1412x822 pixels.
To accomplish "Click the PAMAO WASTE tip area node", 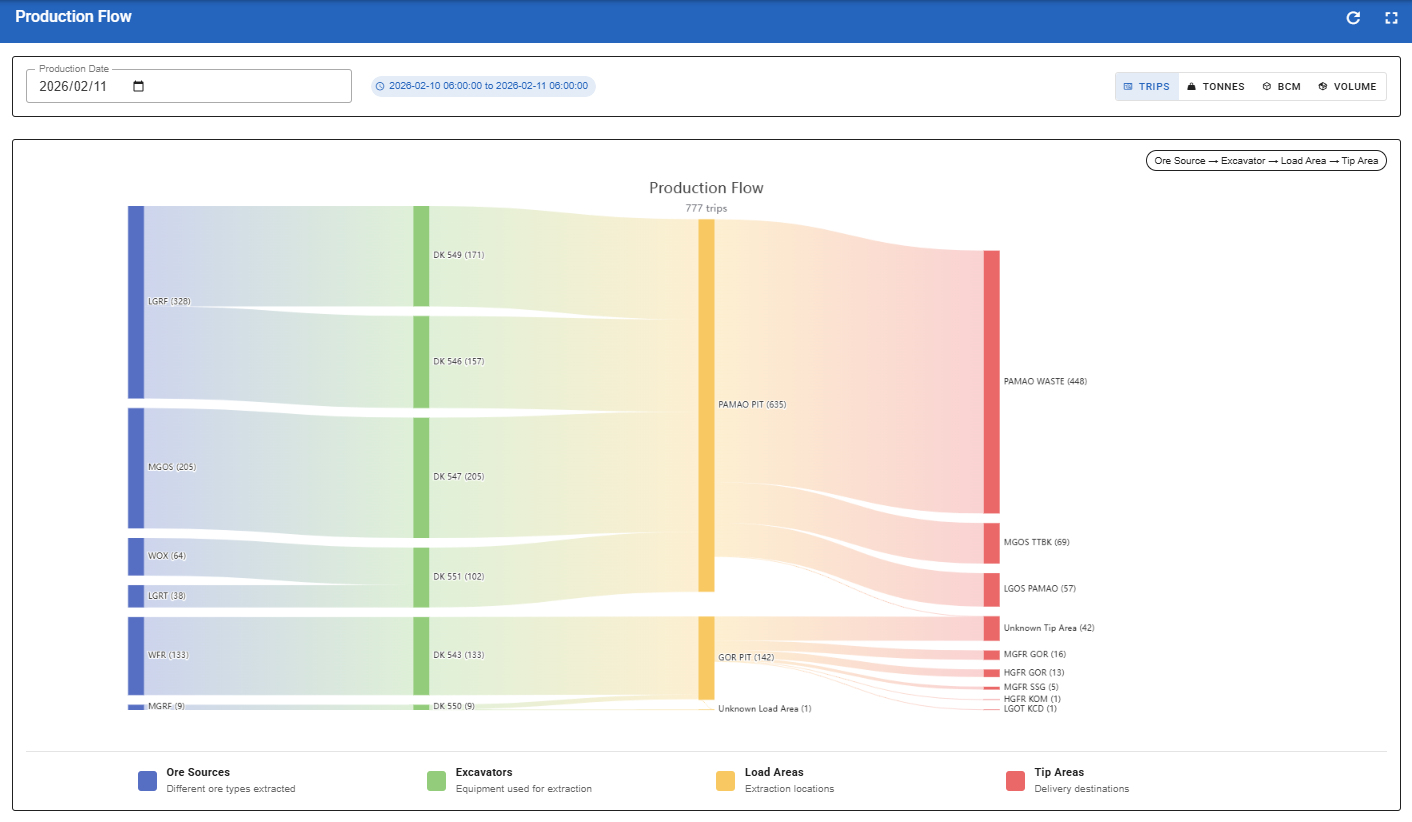I will (x=991, y=381).
